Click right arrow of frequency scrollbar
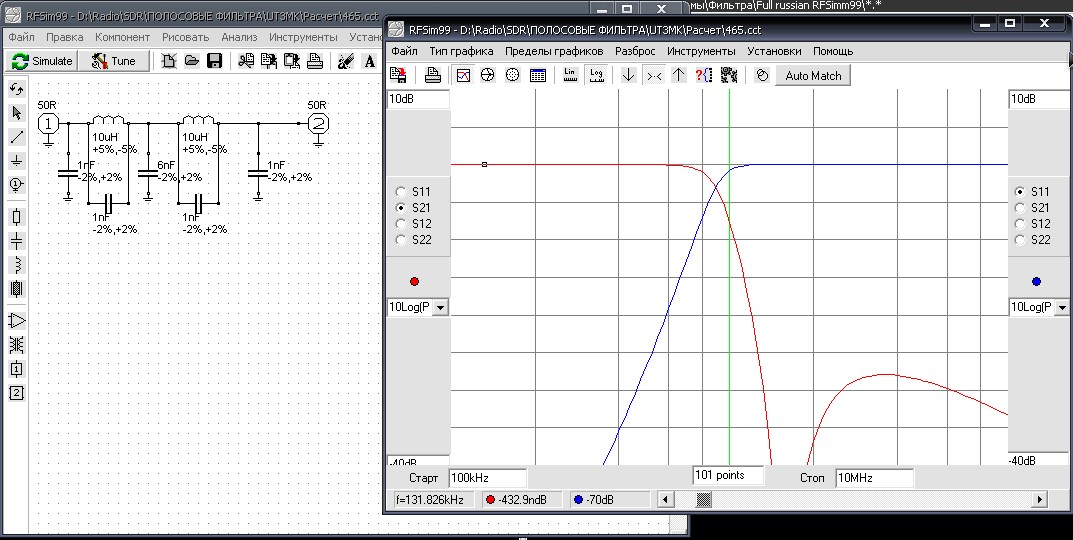The height and width of the screenshot is (540, 1073). (x=1039, y=500)
